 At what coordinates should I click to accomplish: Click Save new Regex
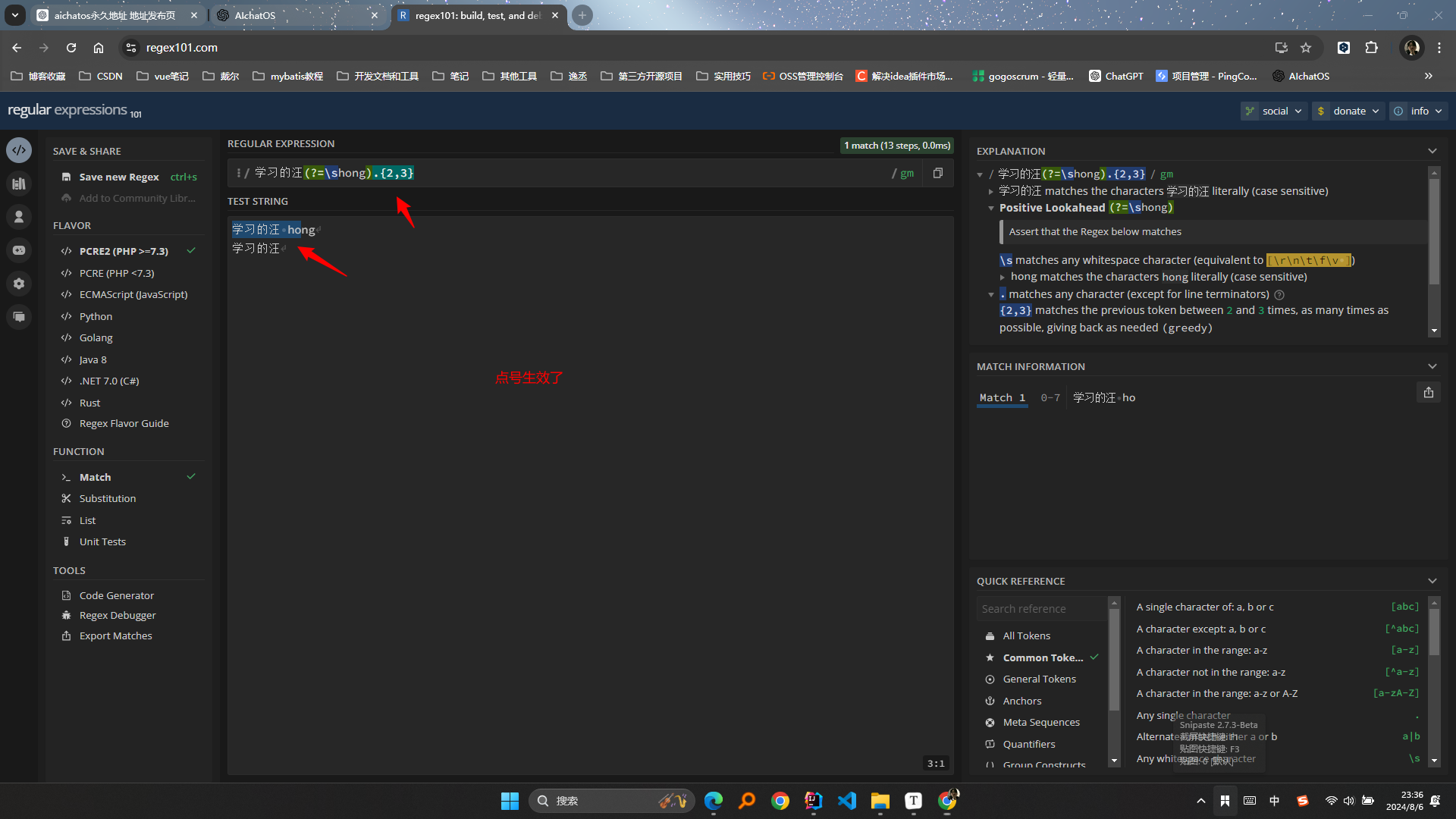(x=119, y=177)
